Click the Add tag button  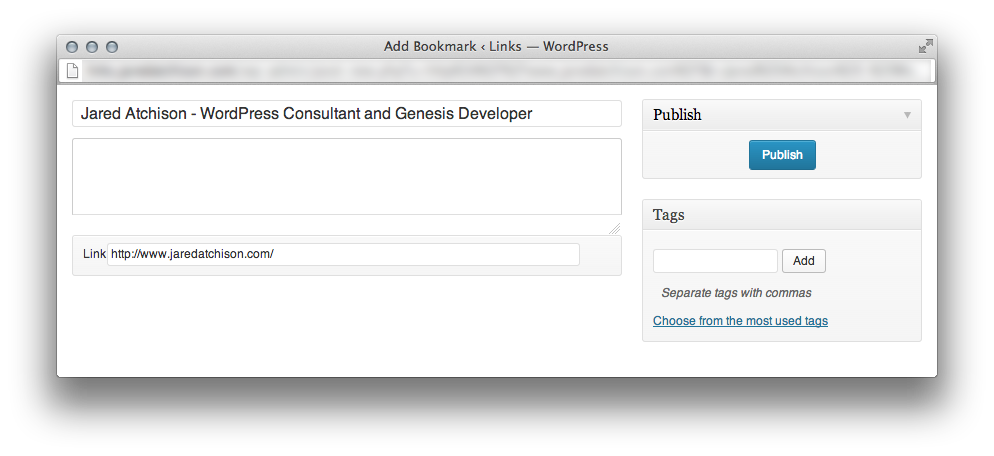(x=803, y=261)
